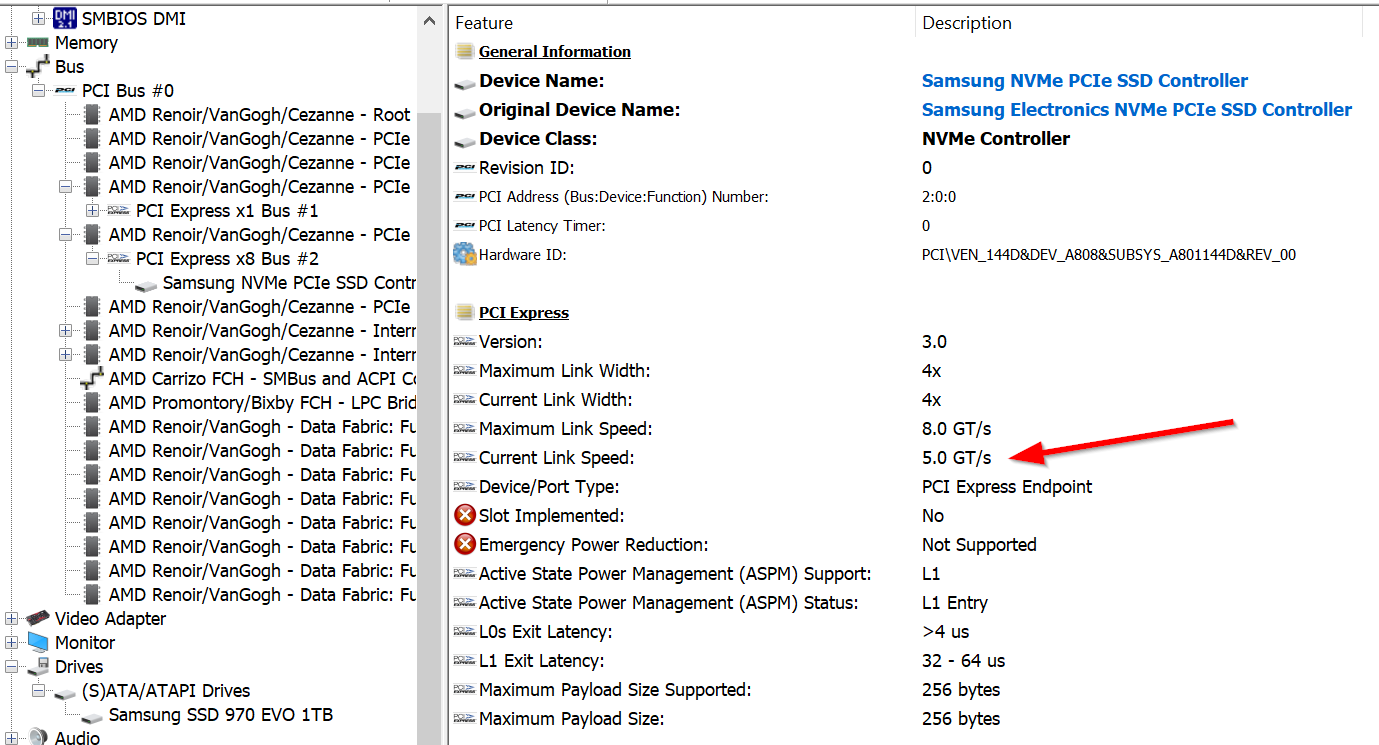This screenshot has width=1379, height=745.
Task: Click the Memory module icon in tree
Action: point(38,43)
